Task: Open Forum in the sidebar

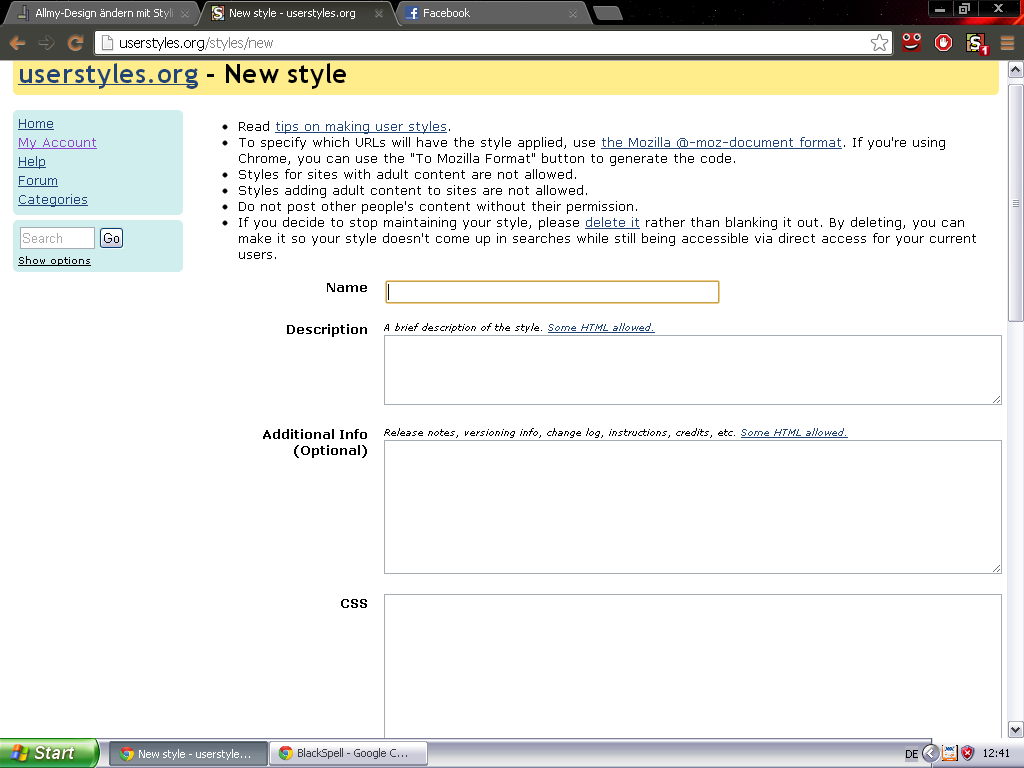Action: 38,180
